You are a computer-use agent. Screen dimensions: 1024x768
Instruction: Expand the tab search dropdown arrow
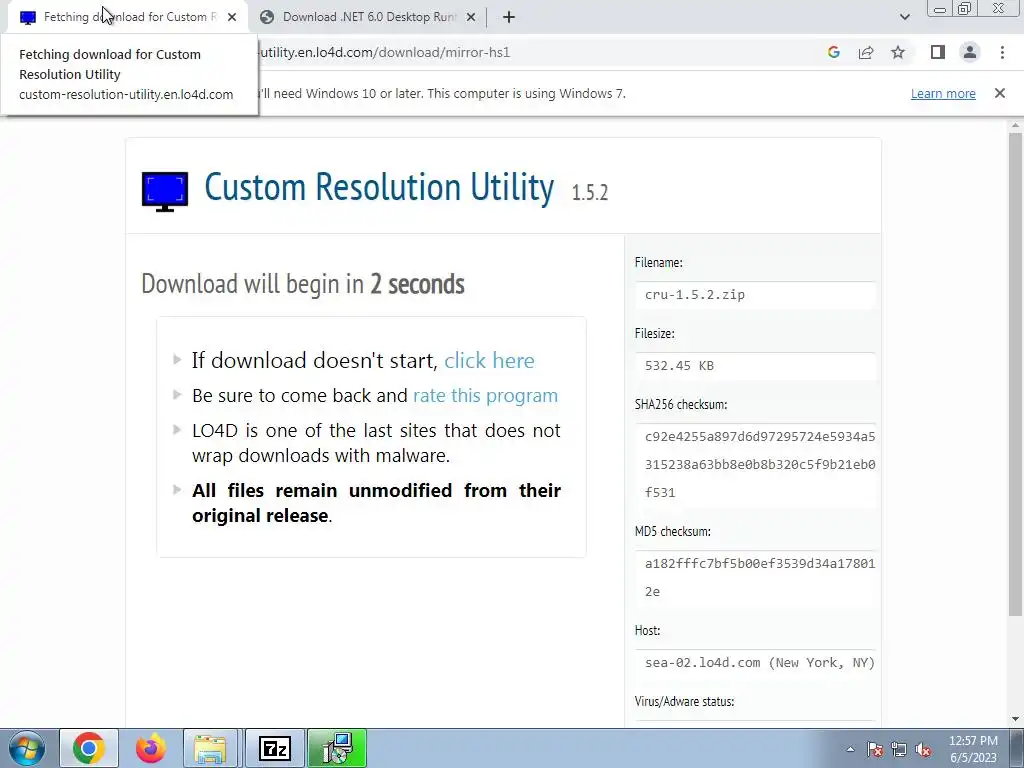(904, 17)
